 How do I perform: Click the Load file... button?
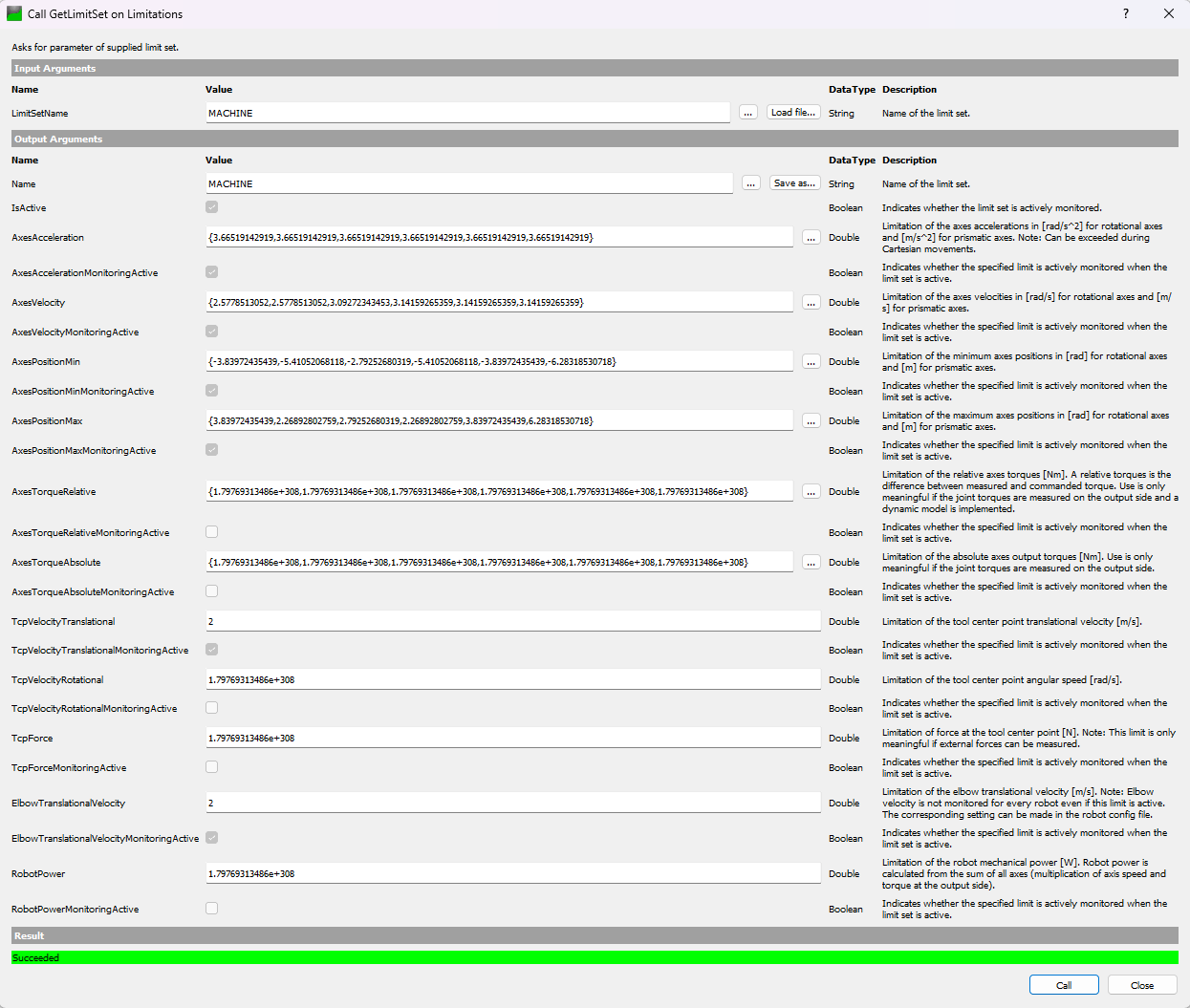[793, 113]
